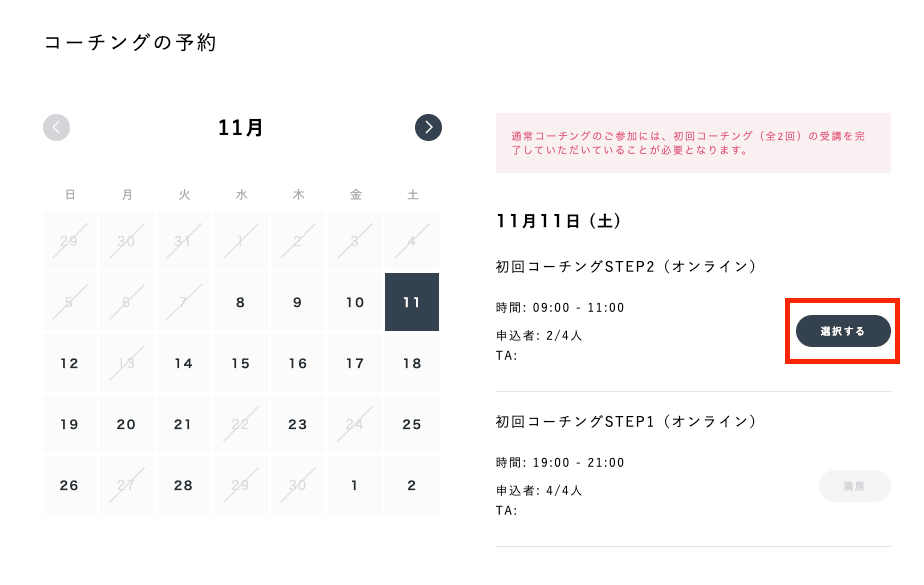Select November 10 on the calendar

coord(355,302)
